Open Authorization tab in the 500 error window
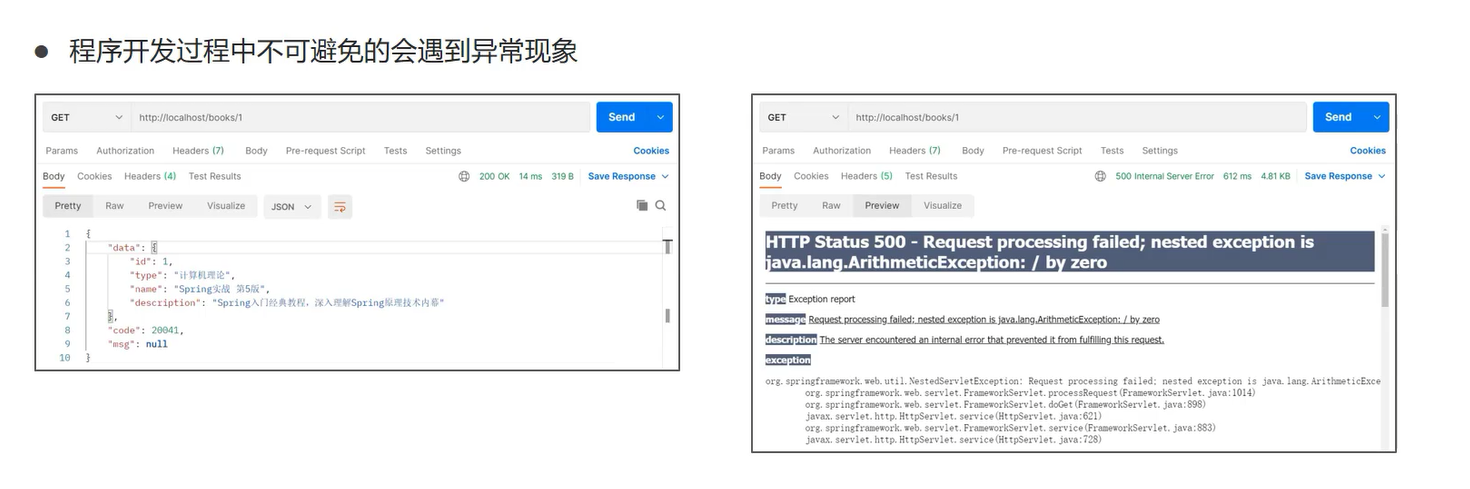This screenshot has width=1470, height=489. 842,151
